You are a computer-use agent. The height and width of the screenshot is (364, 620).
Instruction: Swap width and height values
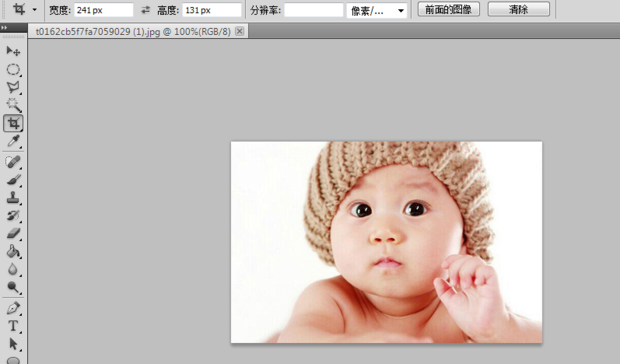[x=146, y=10]
